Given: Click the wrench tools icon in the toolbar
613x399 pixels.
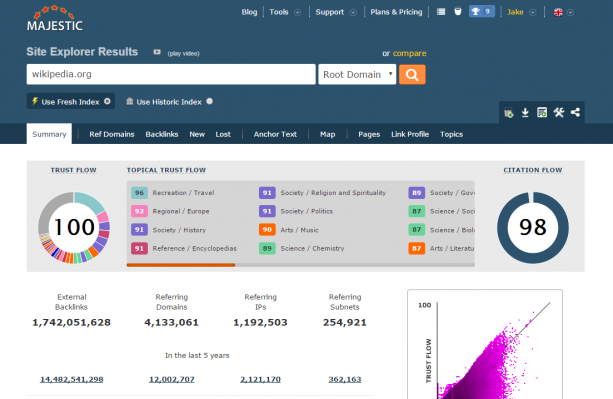Looking at the screenshot, I should [559, 113].
